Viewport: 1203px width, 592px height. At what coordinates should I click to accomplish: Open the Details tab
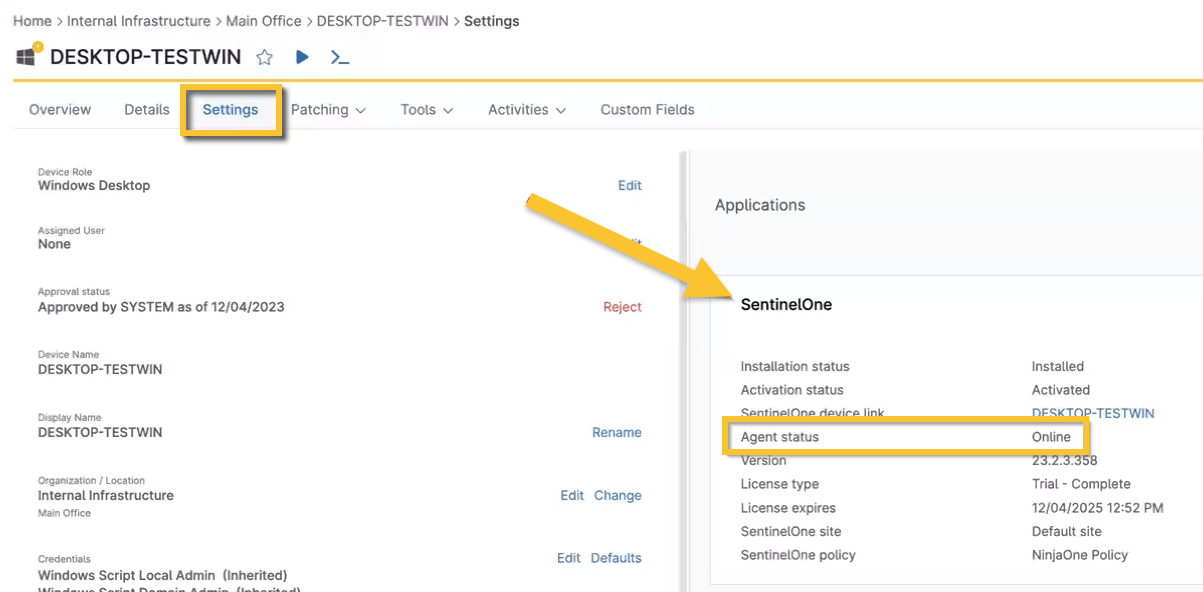(x=146, y=109)
